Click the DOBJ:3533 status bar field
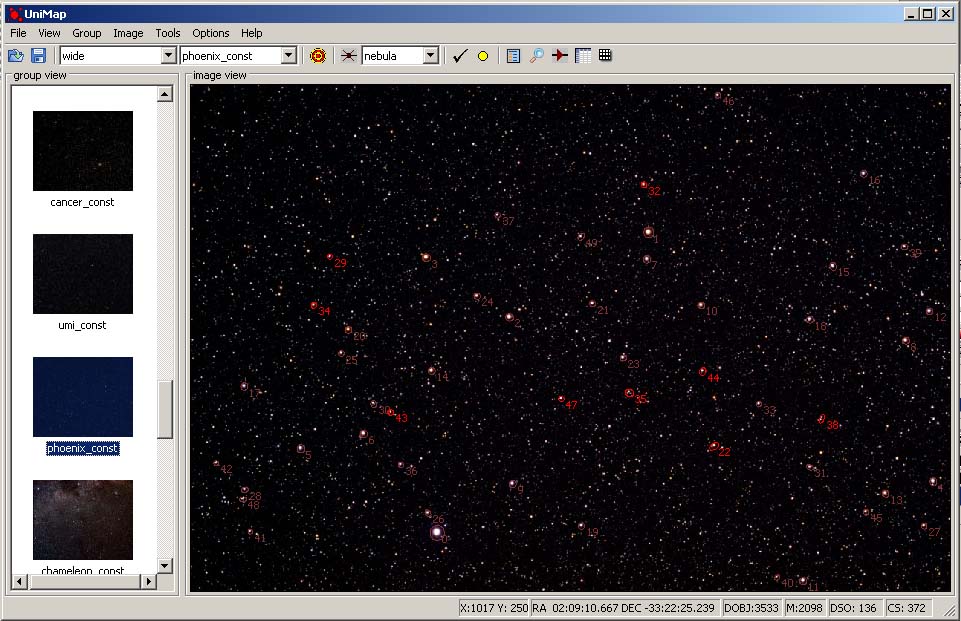 751,608
